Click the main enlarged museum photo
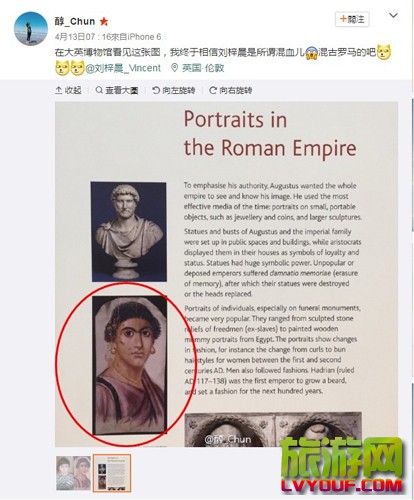The width and height of the screenshot is (414, 500). pyautogui.click(x=226, y=274)
